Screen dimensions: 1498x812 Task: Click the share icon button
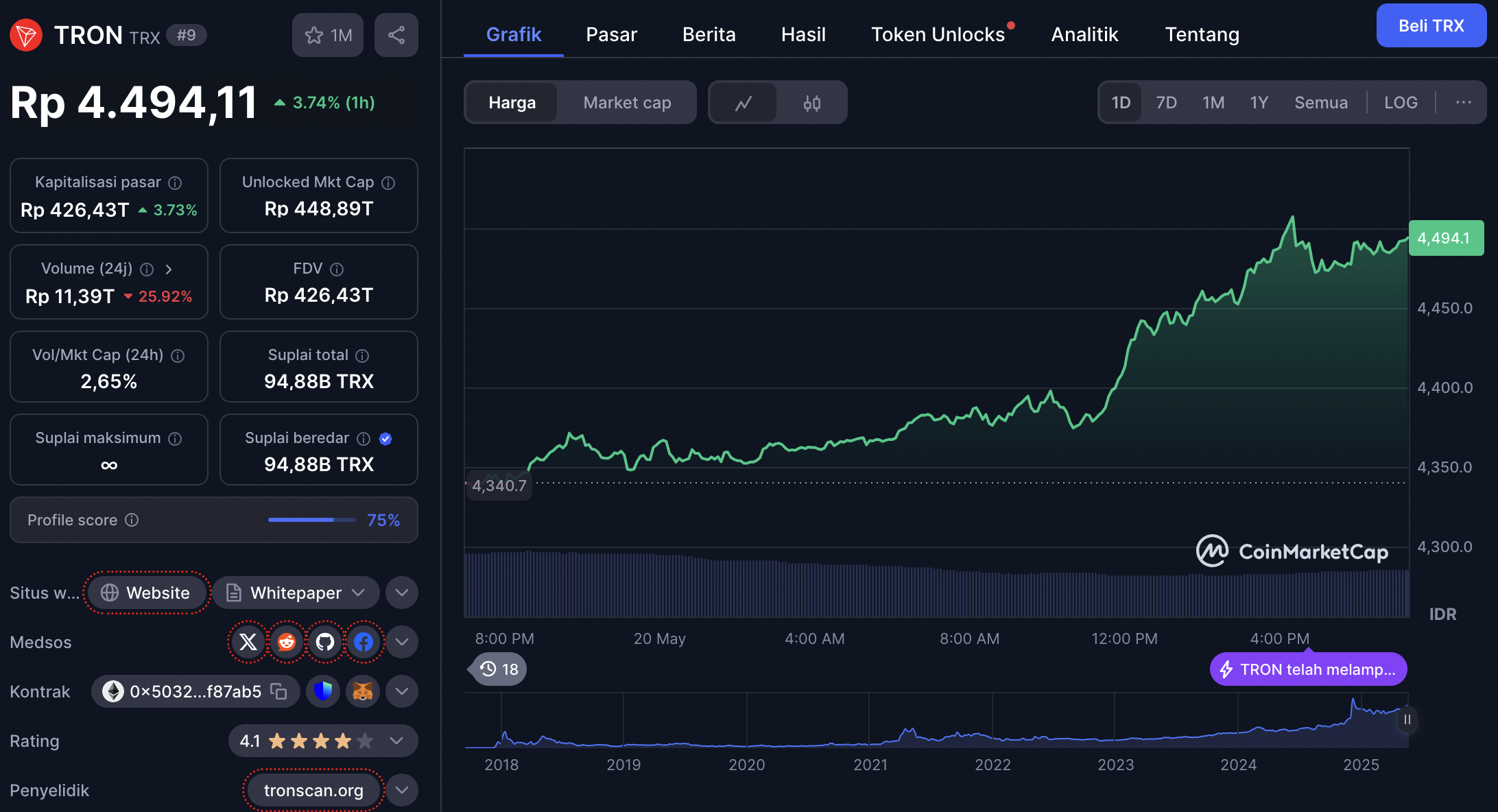tap(396, 35)
